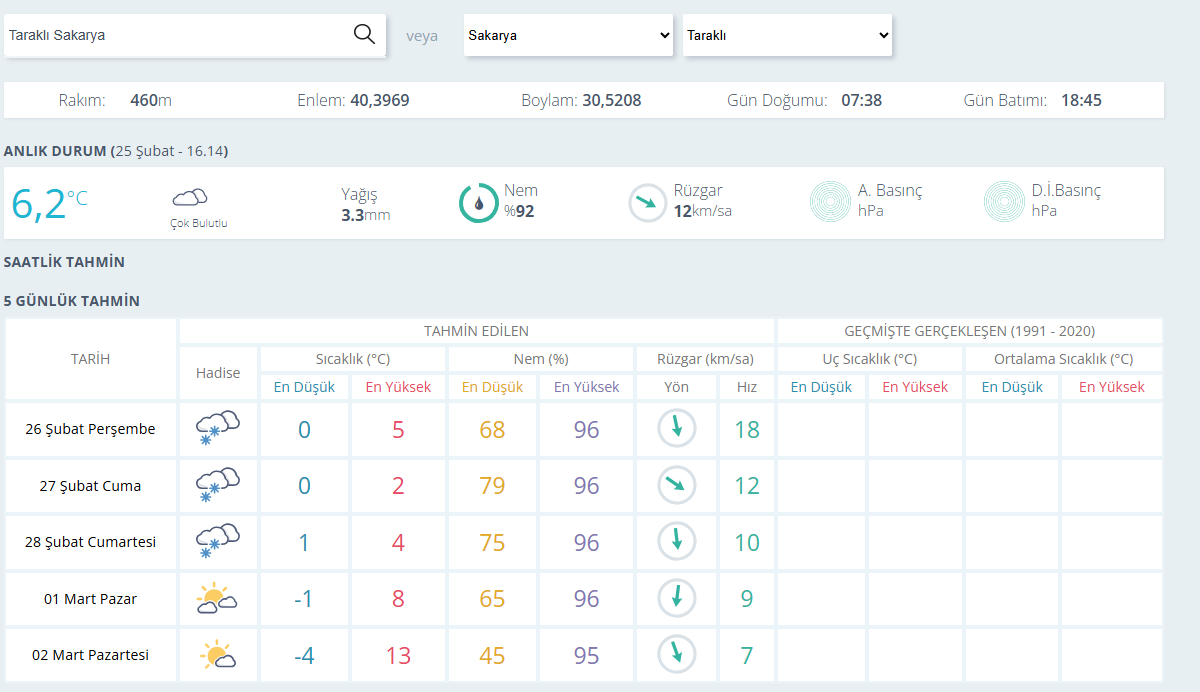Click the partly sunny icon for 01 Mart Pazar
The width and height of the screenshot is (1200, 692).
coord(217,599)
